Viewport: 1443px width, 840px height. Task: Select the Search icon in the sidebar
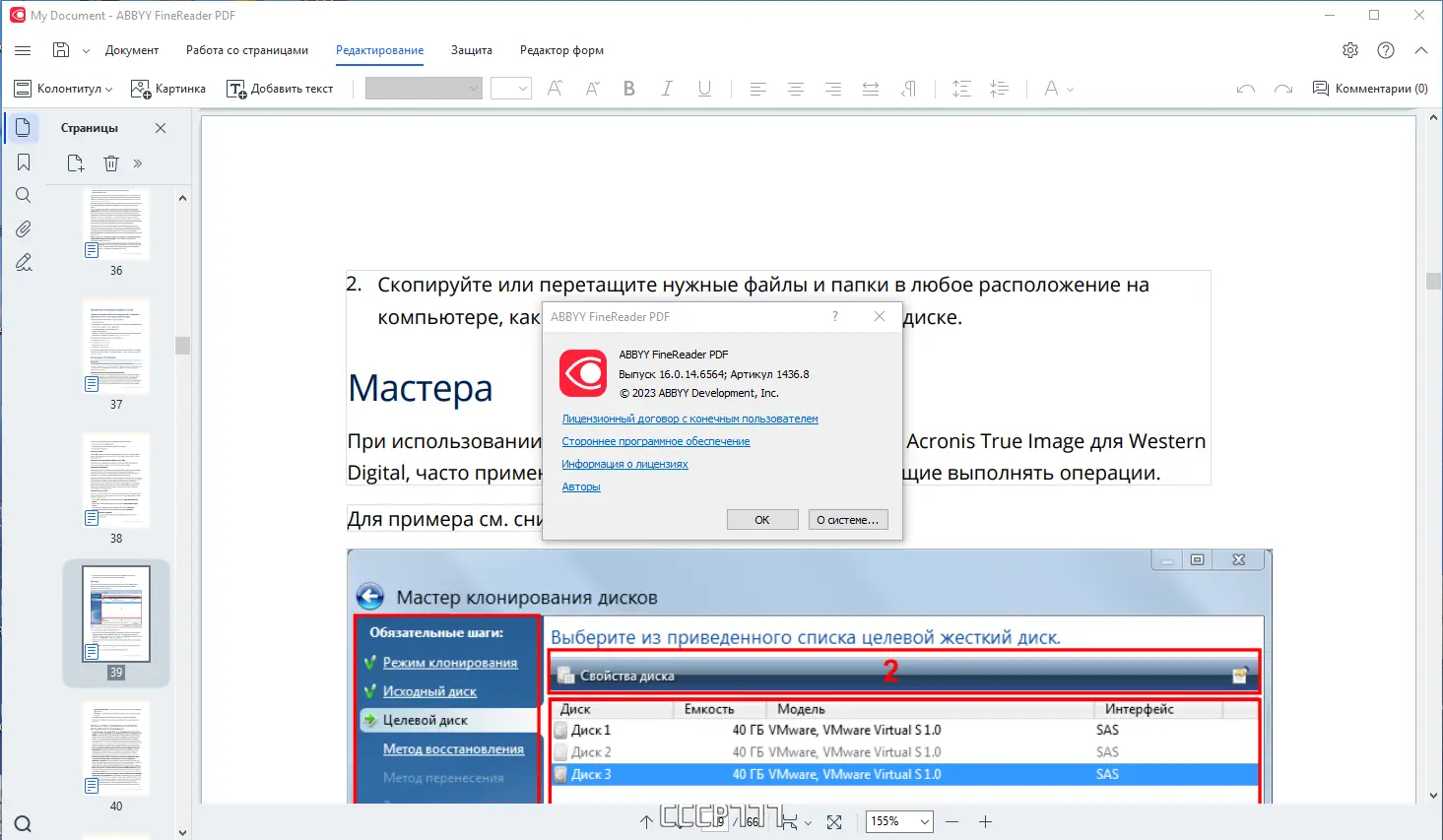[22, 194]
